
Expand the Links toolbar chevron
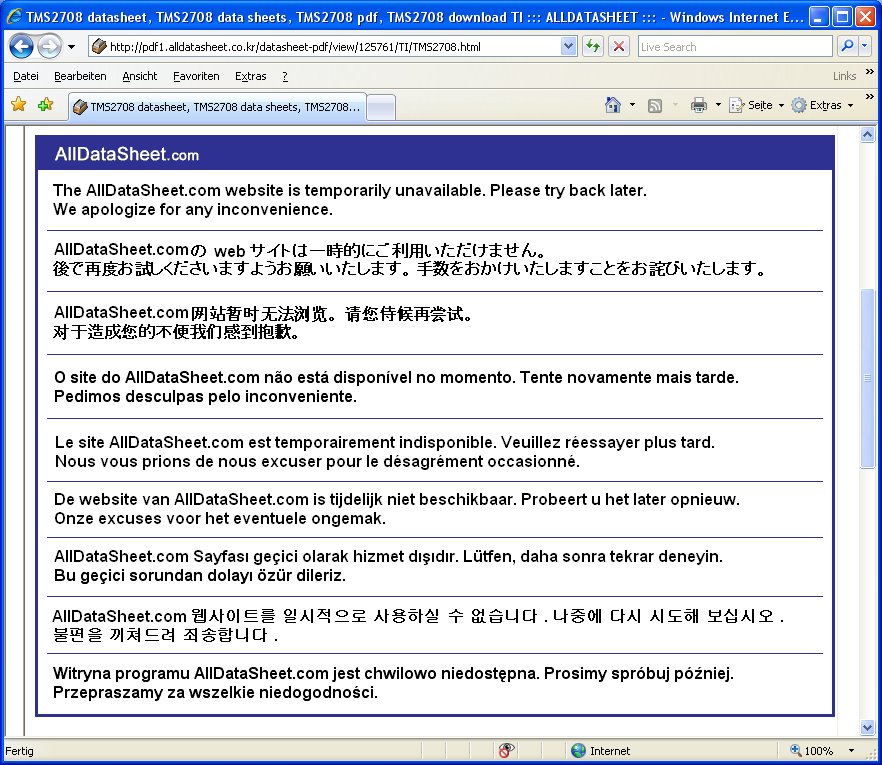pos(870,71)
